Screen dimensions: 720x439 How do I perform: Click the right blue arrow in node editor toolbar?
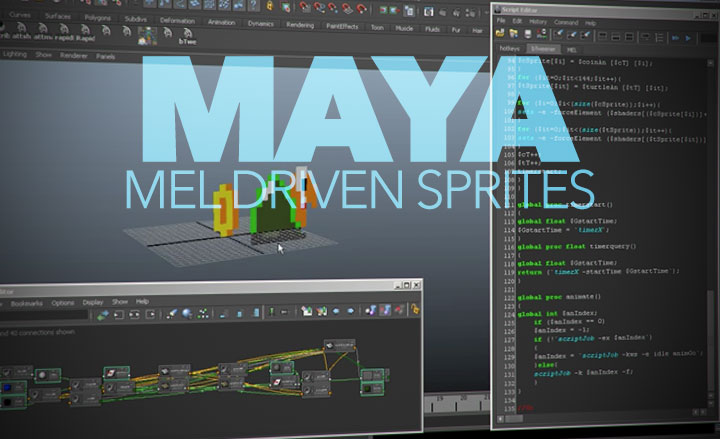351,311
